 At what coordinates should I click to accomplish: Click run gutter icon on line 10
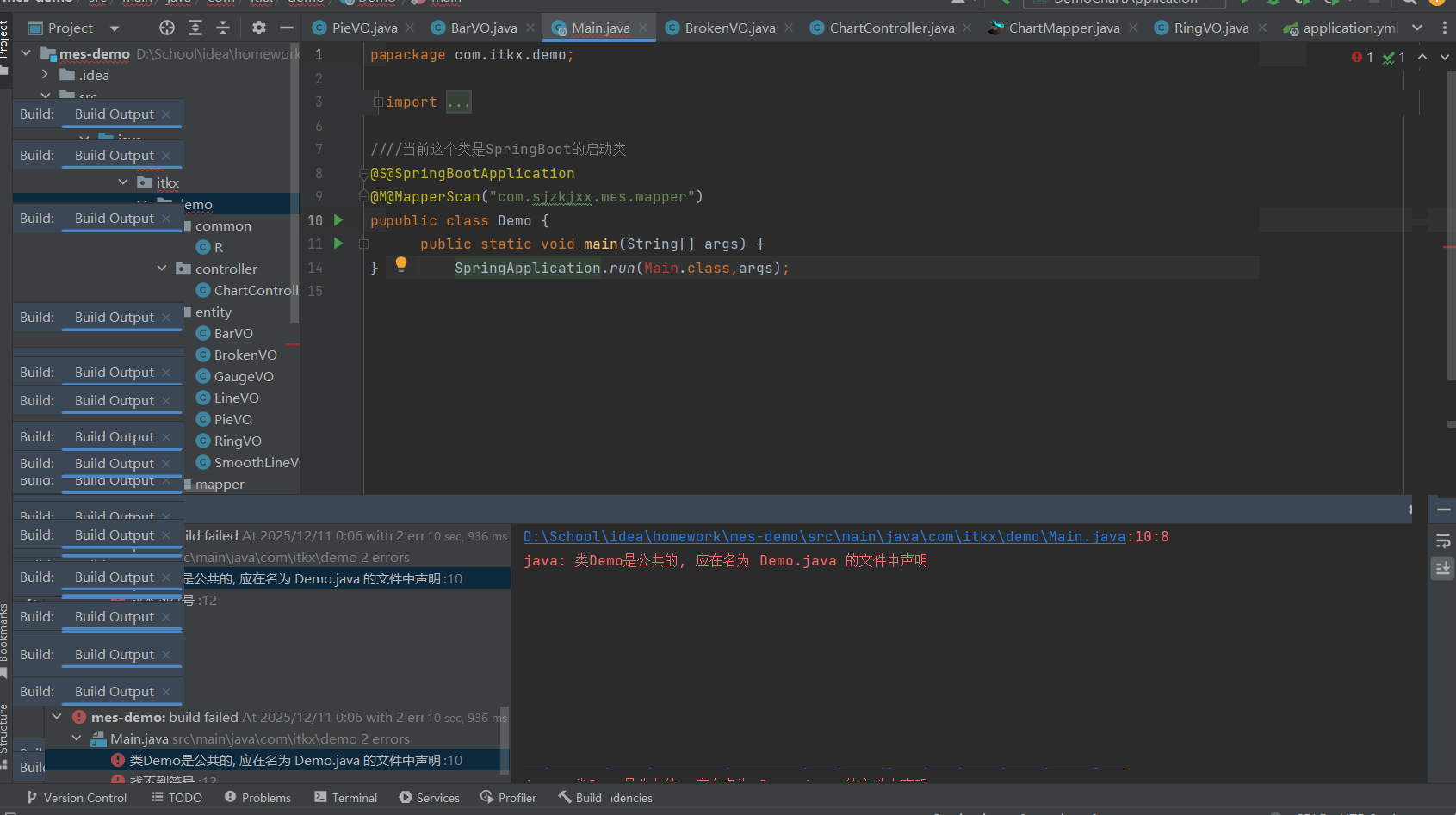[x=338, y=220]
